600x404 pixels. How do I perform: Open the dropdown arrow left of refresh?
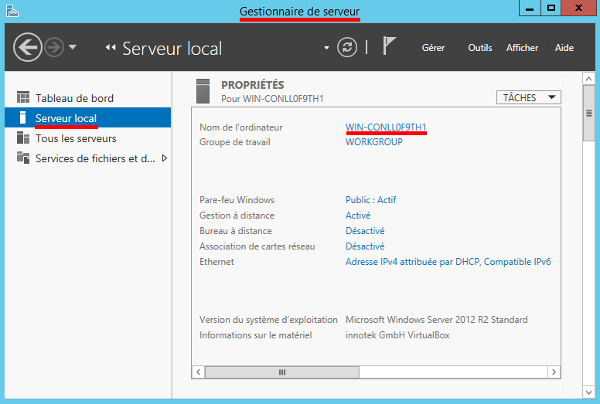click(326, 48)
